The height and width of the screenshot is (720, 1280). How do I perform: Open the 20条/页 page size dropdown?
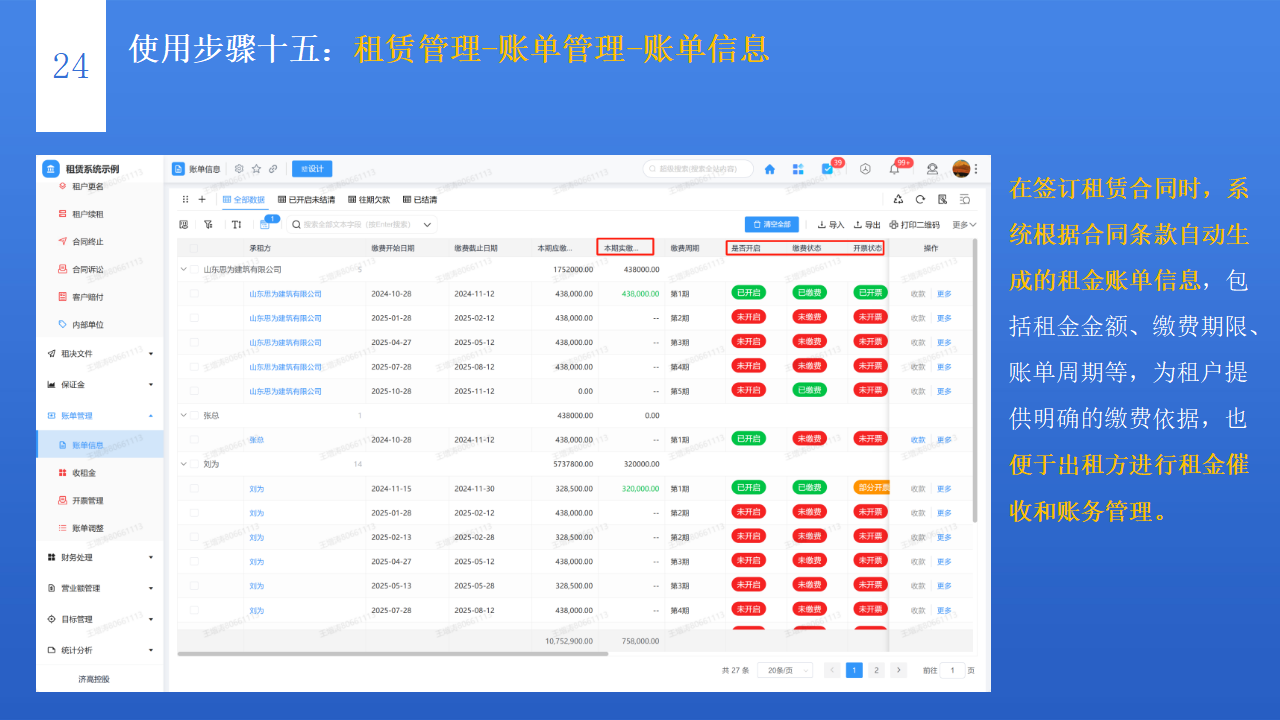[x=785, y=670]
